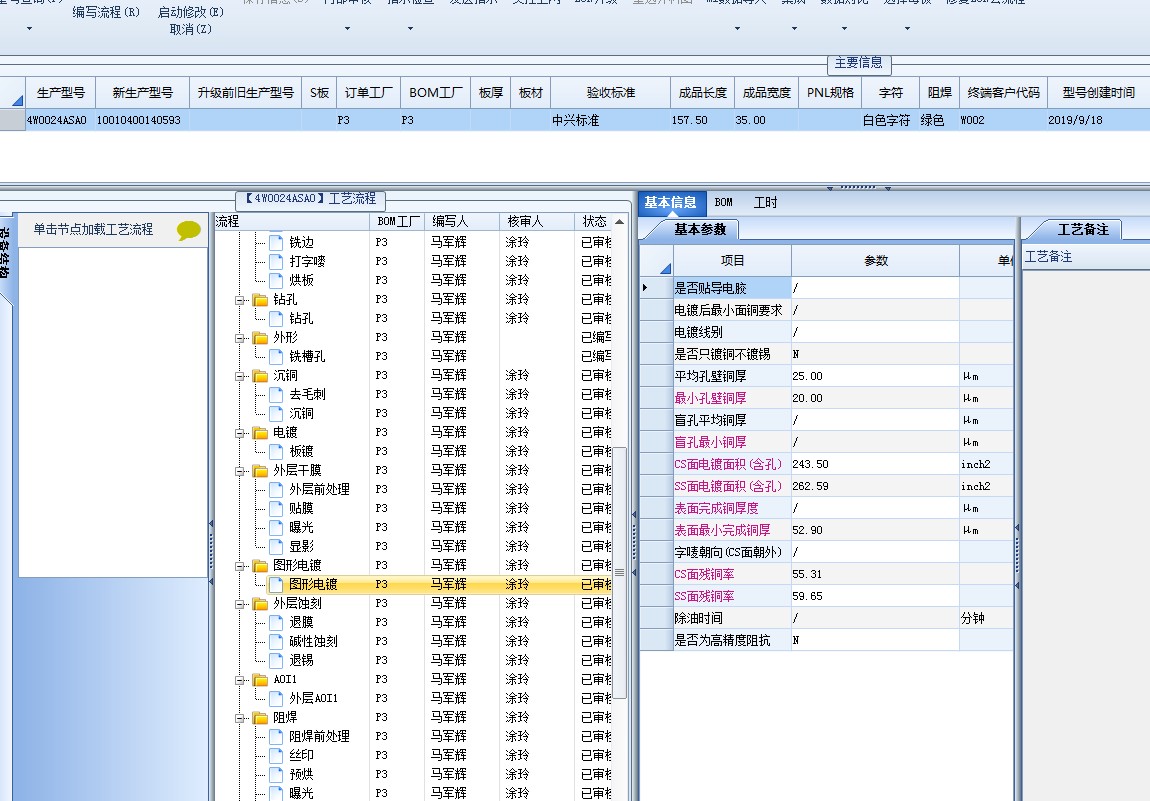Click the 外层干膜 folder icon
Image resolution: width=1150 pixels, height=801 pixels.
[260, 470]
